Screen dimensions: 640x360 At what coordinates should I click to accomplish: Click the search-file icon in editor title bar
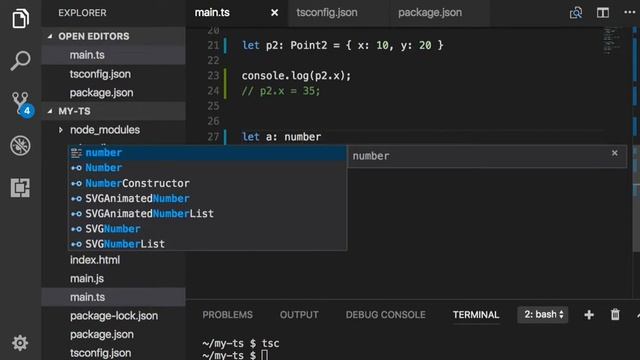point(576,13)
